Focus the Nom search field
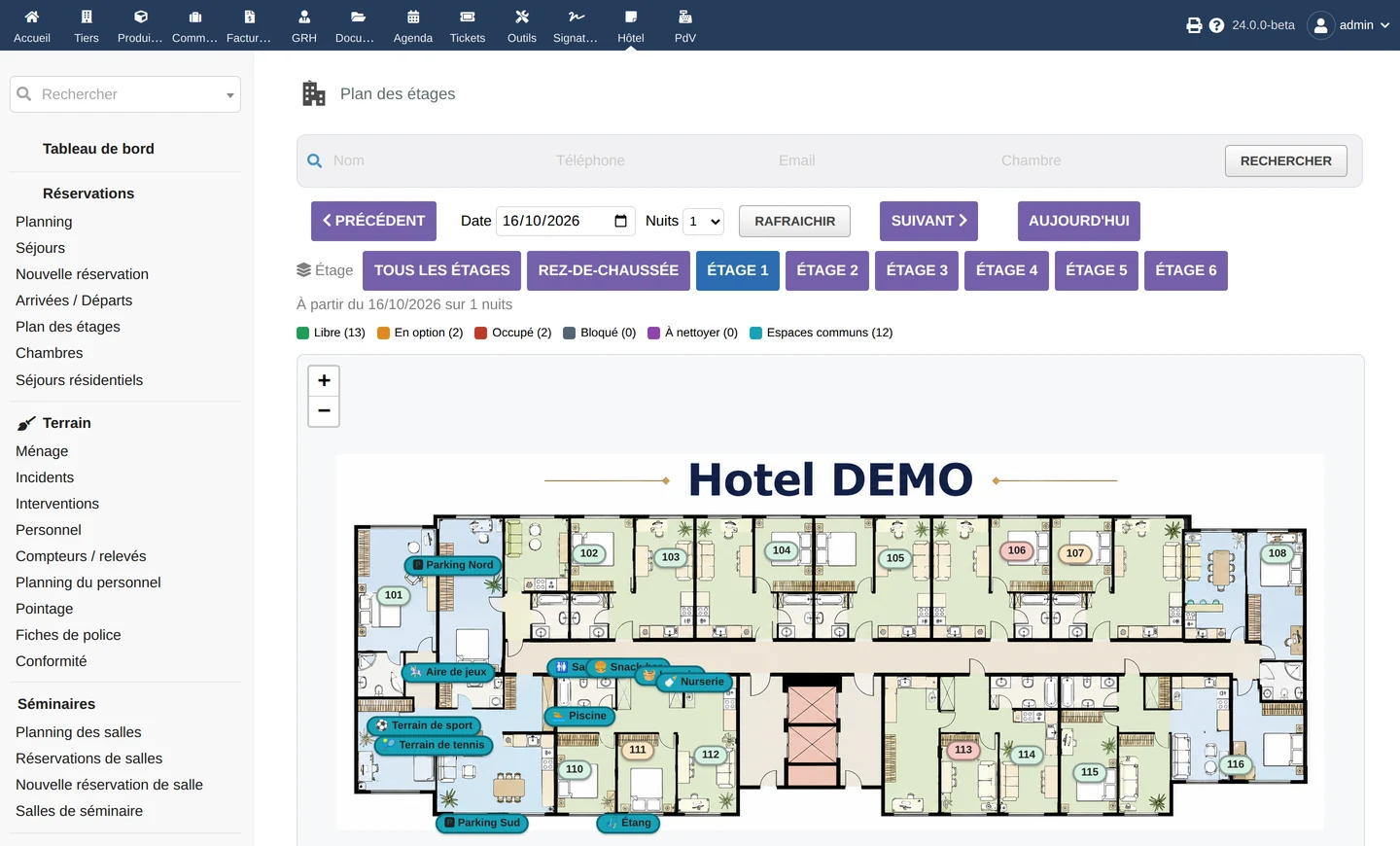The width and height of the screenshot is (1400, 846). (x=437, y=160)
